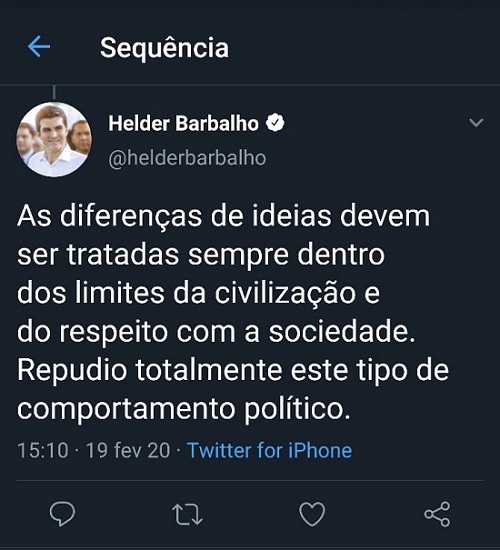Visit the @helderbarbalho handle
The image size is (500, 550).
point(187,158)
